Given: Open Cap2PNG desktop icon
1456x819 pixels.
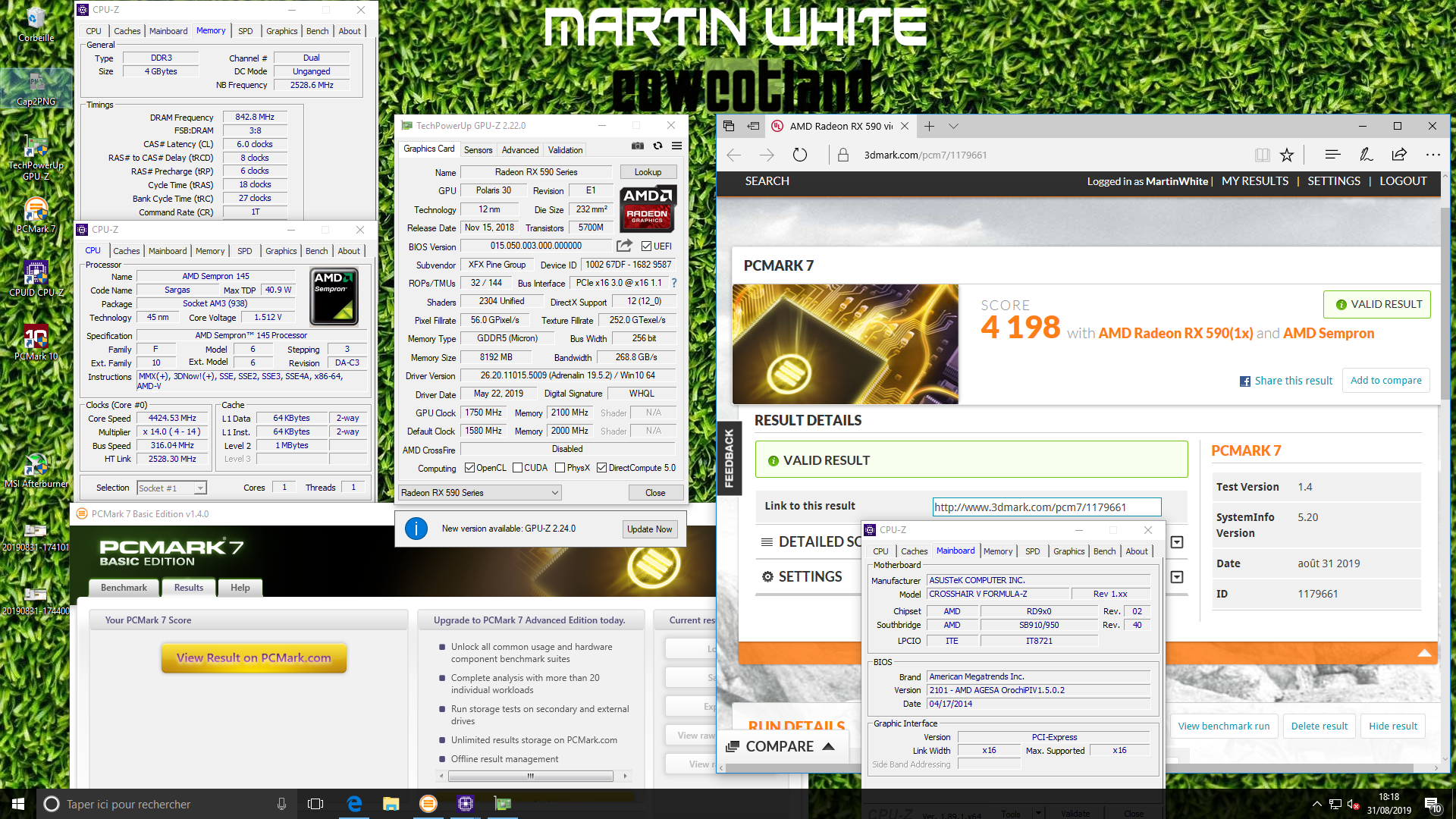Looking at the screenshot, I should [36, 89].
